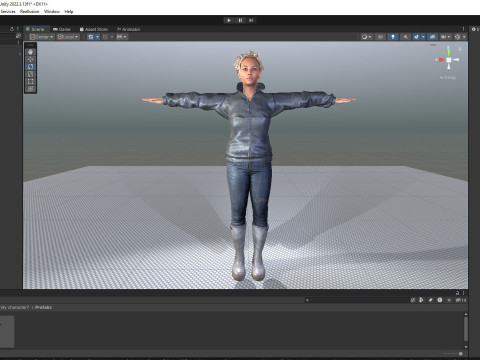Select the Transform tool

pos(30,89)
